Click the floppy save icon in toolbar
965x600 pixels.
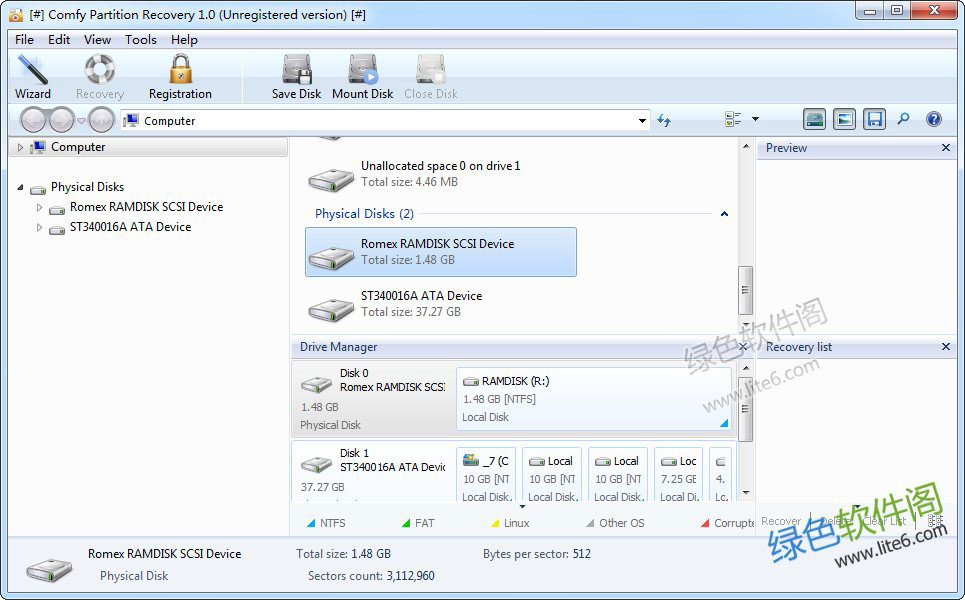874,119
